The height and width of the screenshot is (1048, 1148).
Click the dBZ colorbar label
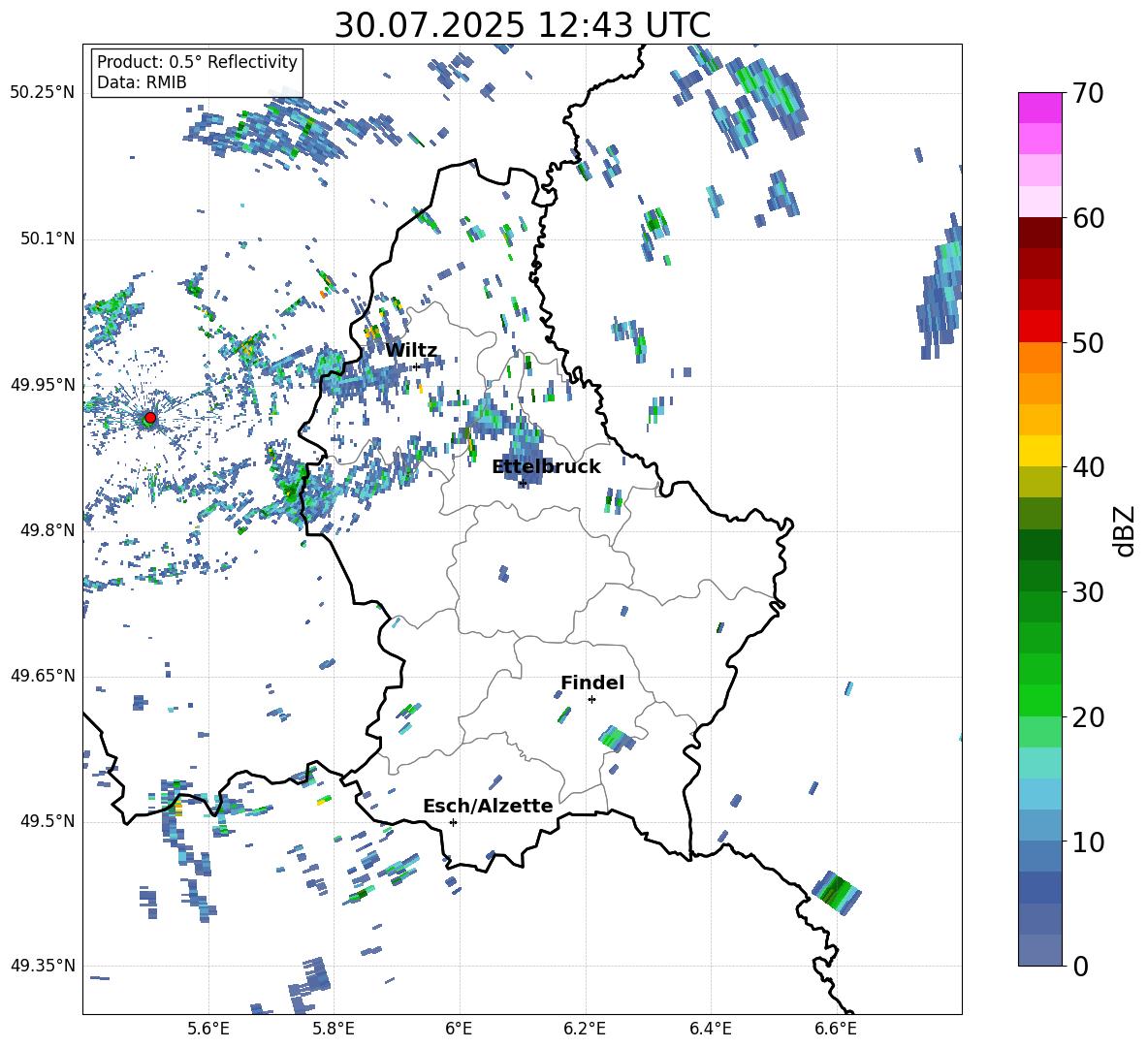[1126, 530]
